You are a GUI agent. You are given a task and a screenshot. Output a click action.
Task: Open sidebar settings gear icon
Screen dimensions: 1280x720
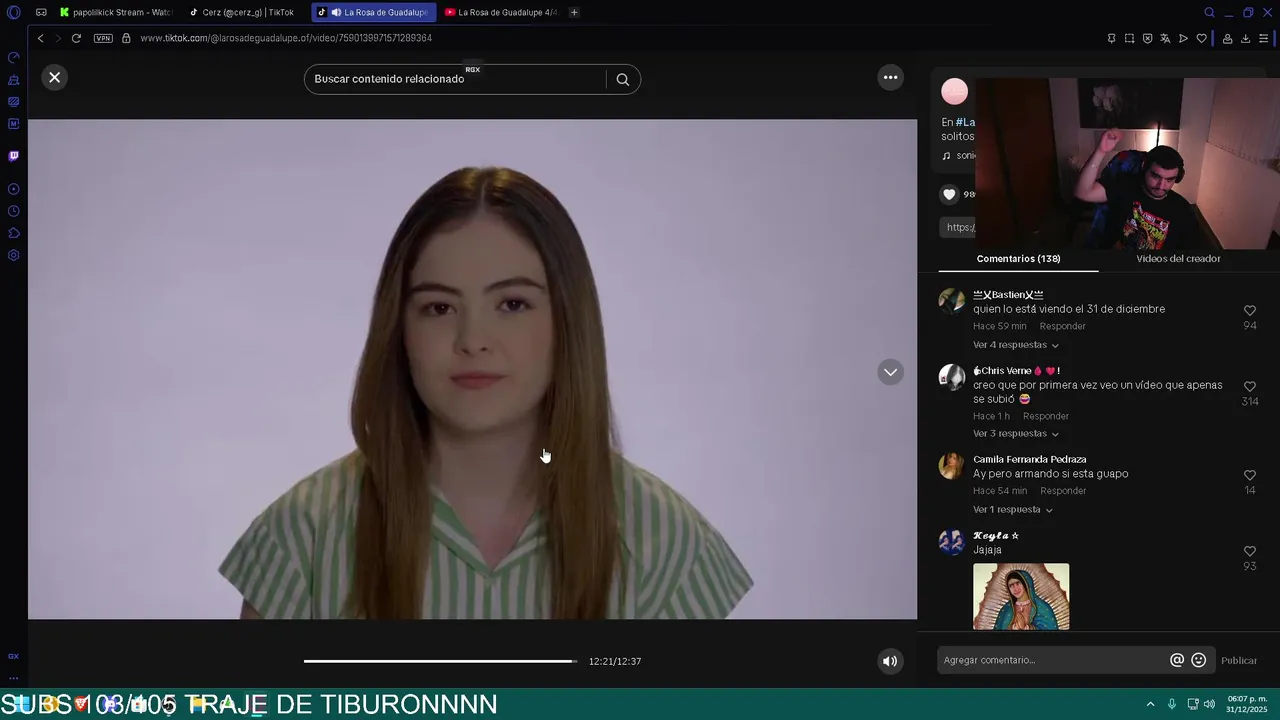13,255
